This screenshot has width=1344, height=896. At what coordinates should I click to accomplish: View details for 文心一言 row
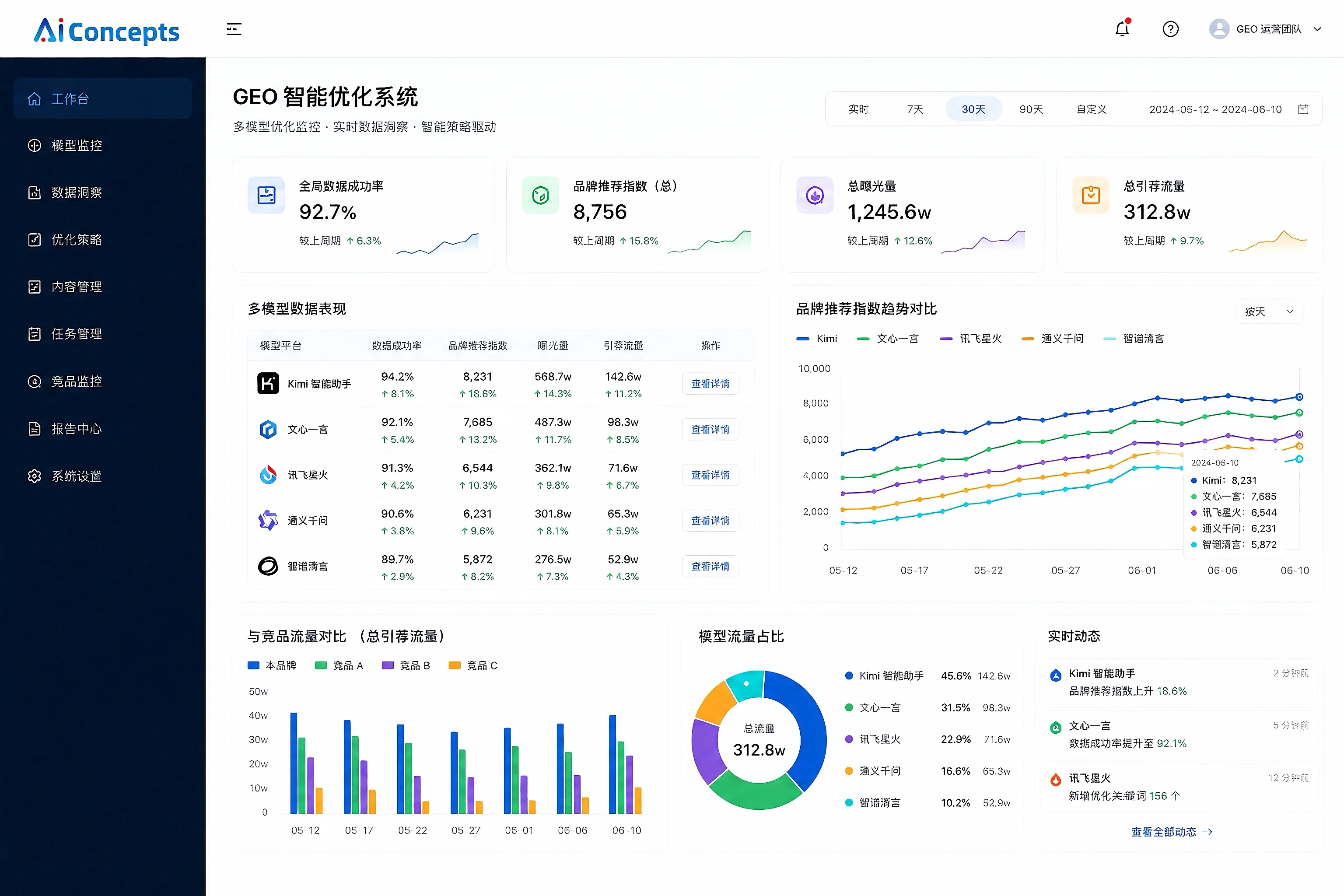pyautogui.click(x=710, y=429)
